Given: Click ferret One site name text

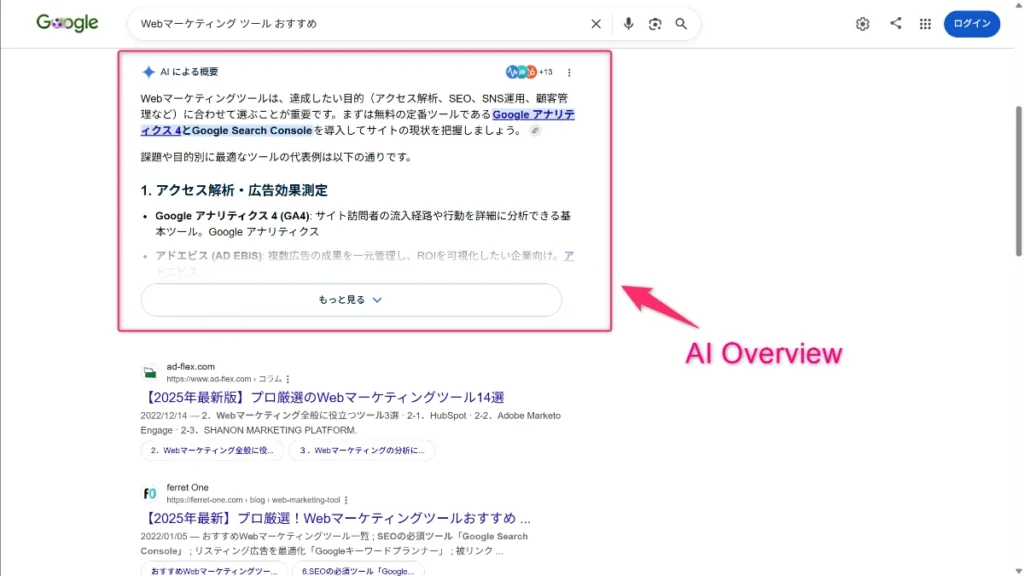Looking at the screenshot, I should [x=187, y=487].
